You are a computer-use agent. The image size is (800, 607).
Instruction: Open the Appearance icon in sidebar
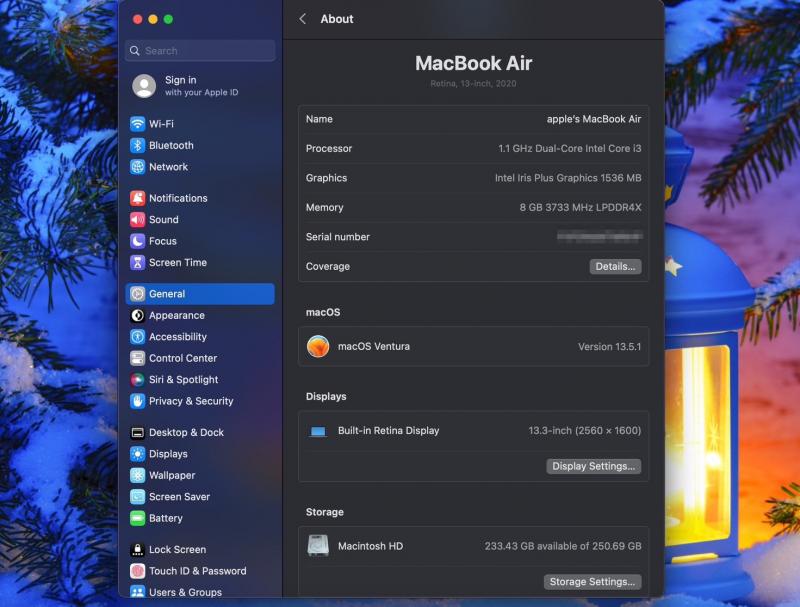point(137,315)
